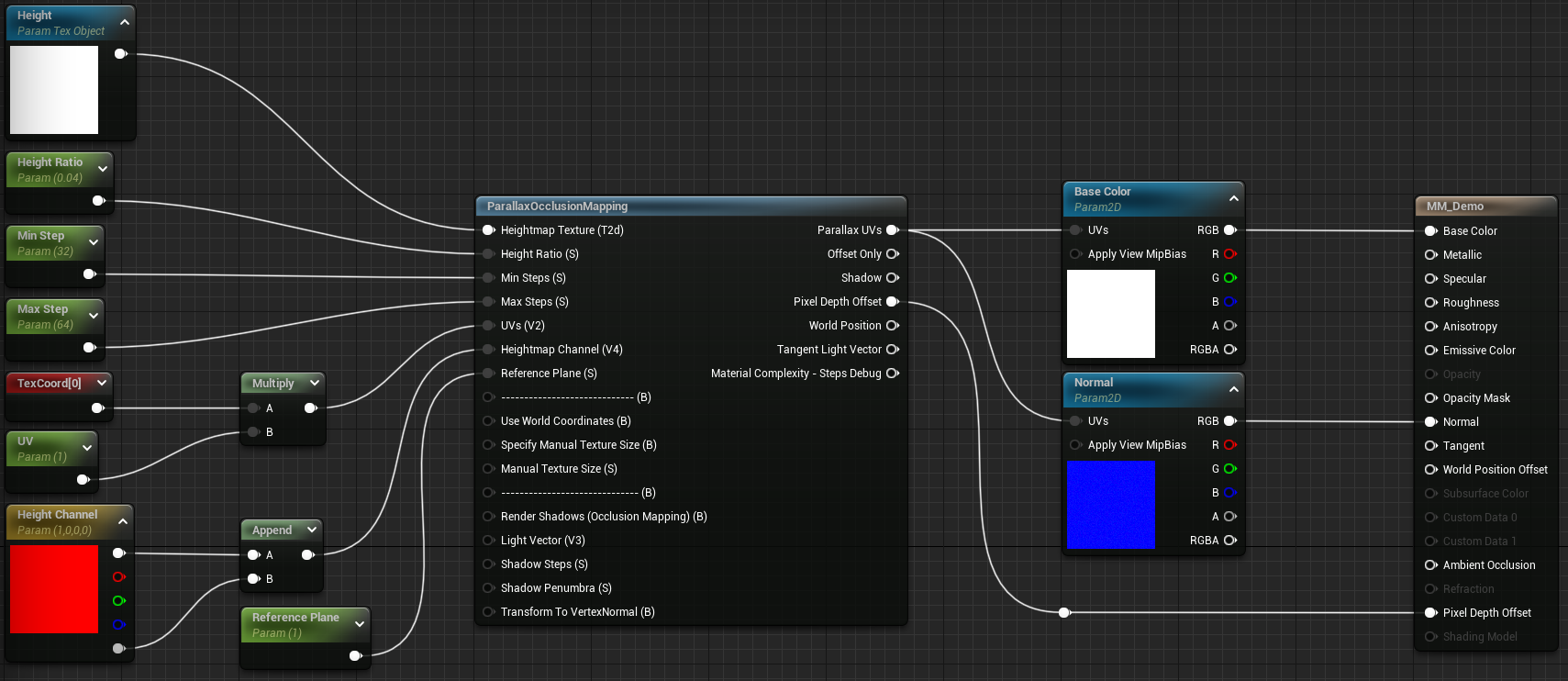1568x681 pixels.
Task: Expand the Height Ratio parameter node
Action: 103,169
